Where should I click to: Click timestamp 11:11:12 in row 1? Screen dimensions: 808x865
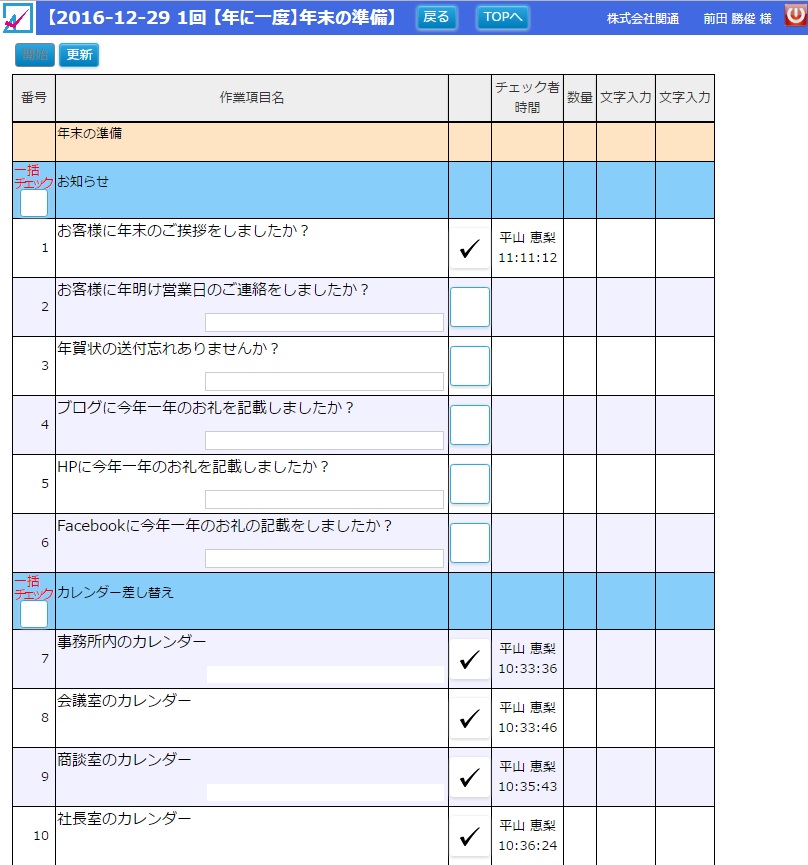528,258
